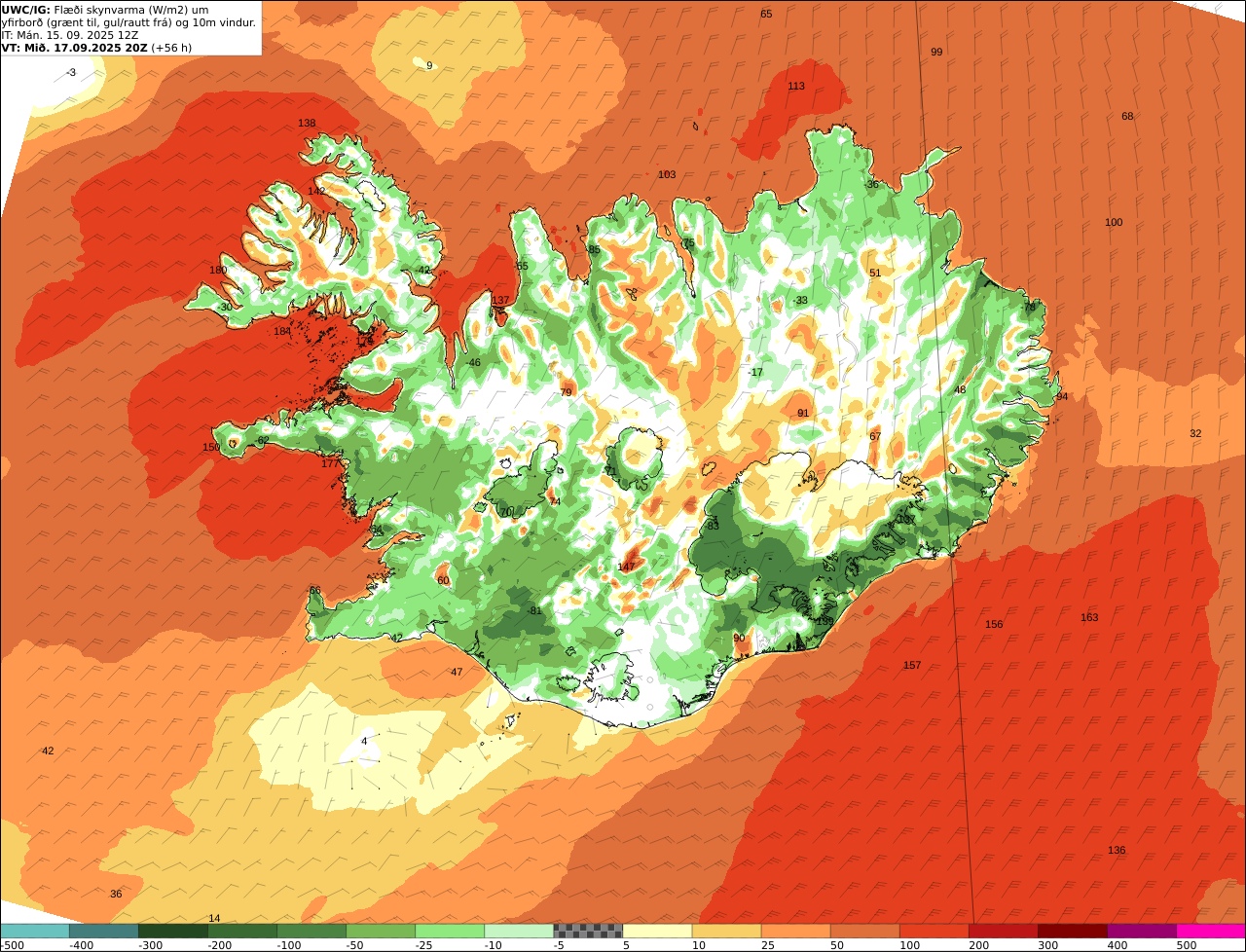Click the value -33 in north Iceland
Image resolution: width=1246 pixels, height=952 pixels.
tap(800, 300)
